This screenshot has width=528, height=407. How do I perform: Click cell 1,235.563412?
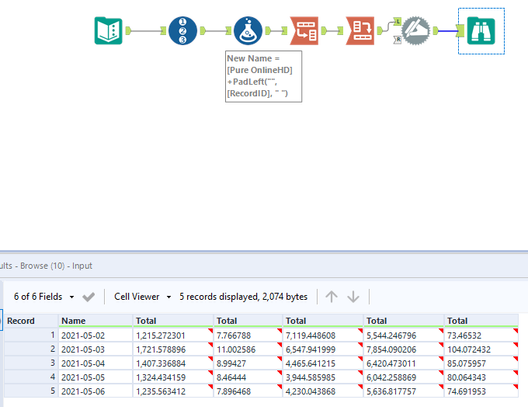coord(173,391)
